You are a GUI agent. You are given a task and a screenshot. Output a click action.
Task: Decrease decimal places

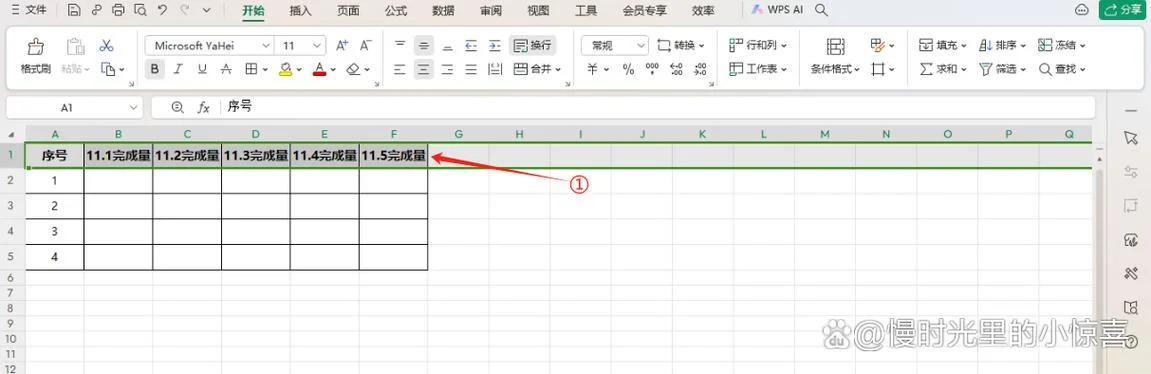[x=700, y=69]
